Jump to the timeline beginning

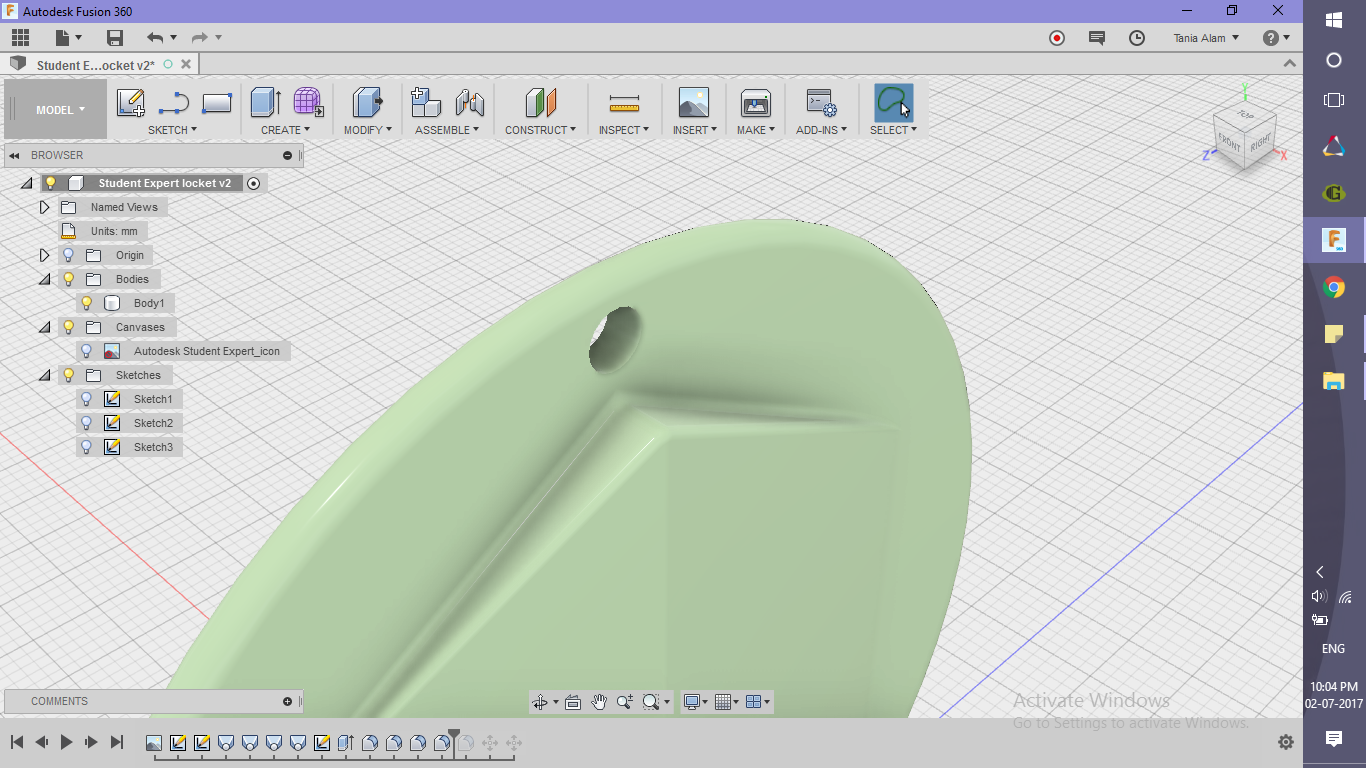click(17, 742)
